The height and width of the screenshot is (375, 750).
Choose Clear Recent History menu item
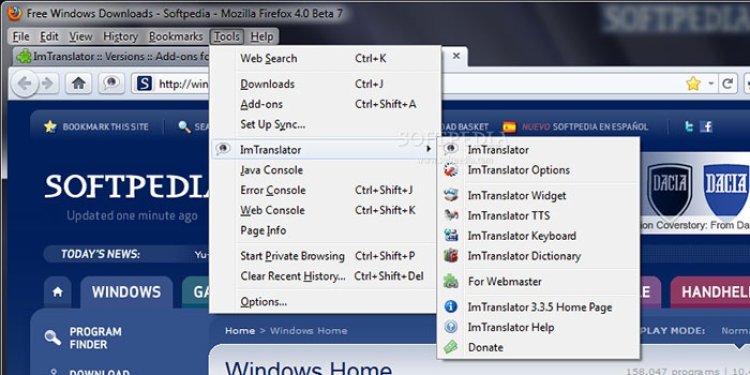[x=325, y=276]
